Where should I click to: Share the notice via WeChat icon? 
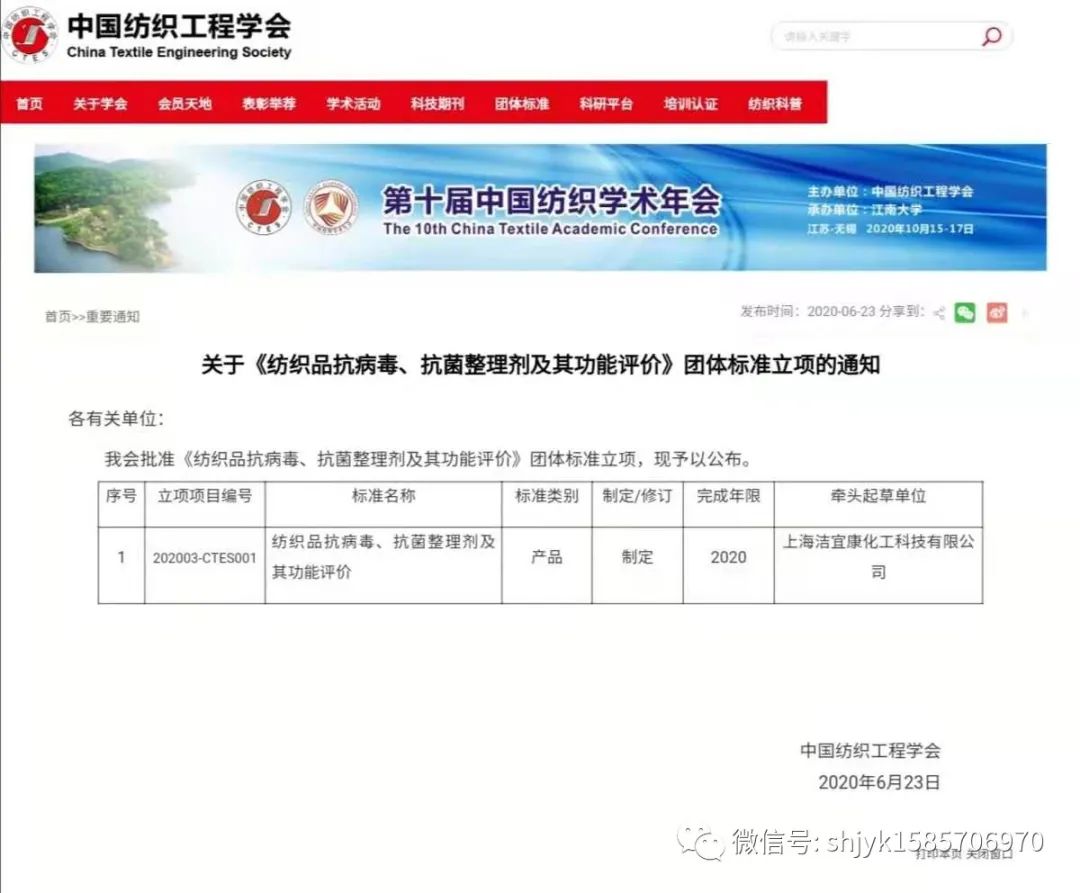coord(964,313)
